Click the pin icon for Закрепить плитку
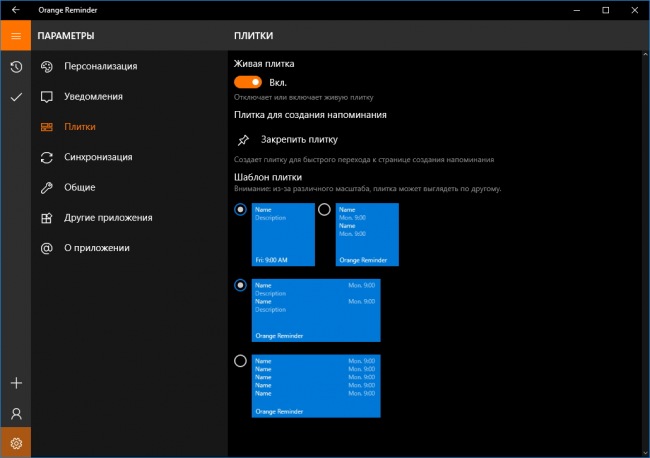Viewport: 650px width, 458px height. coord(243,140)
